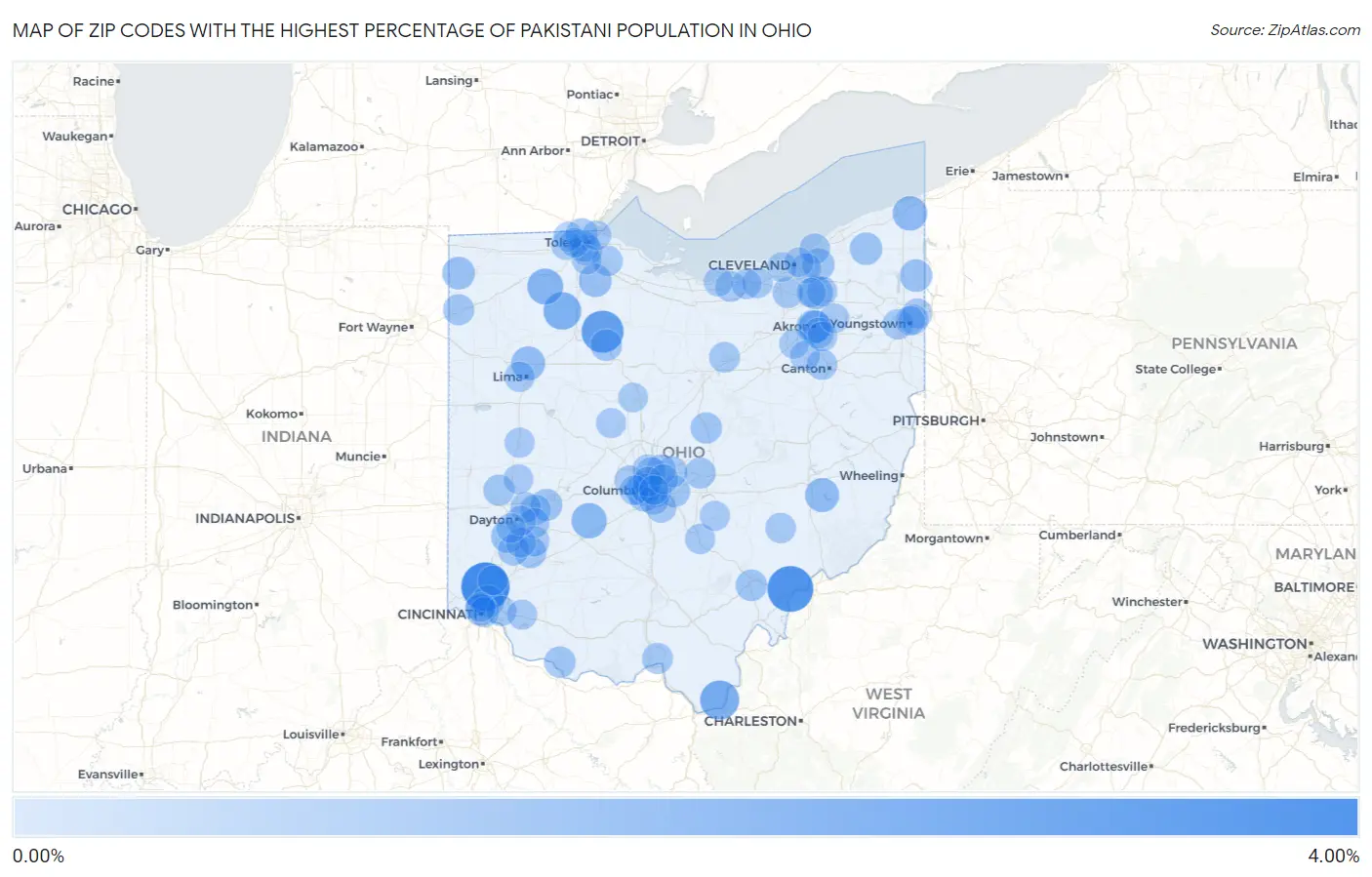Click the map title text

coord(412,30)
